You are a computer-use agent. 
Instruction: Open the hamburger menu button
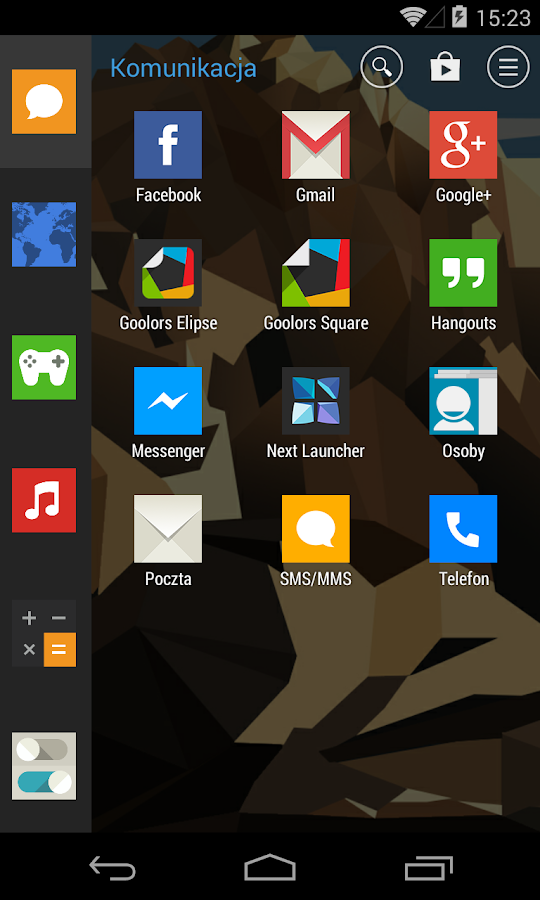pyautogui.click(x=508, y=67)
